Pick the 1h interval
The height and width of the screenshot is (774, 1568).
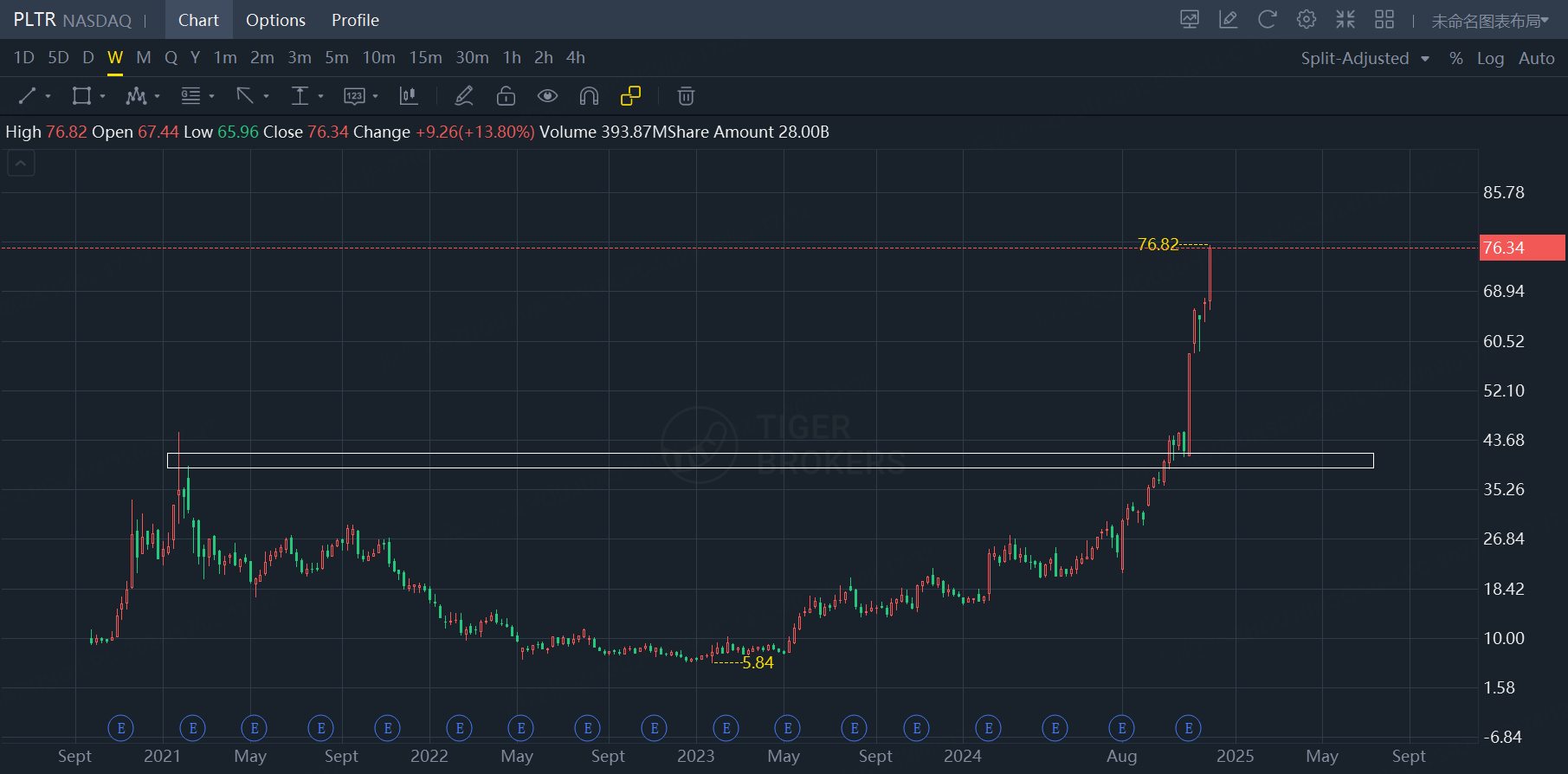pos(512,58)
